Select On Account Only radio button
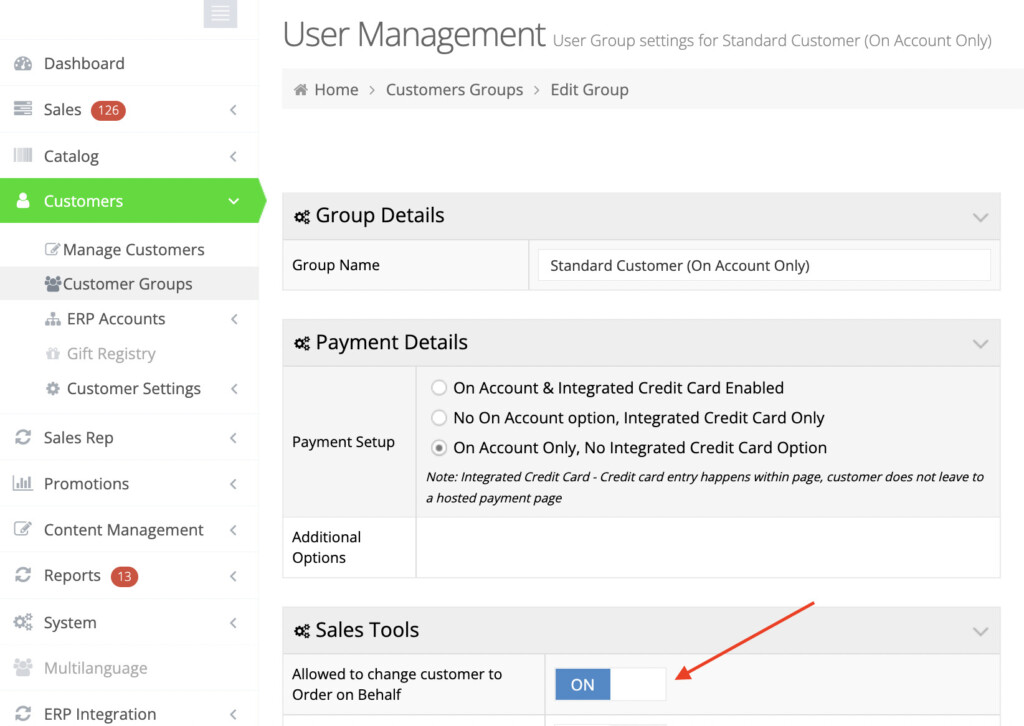Image resolution: width=1024 pixels, height=726 pixels. click(x=439, y=448)
